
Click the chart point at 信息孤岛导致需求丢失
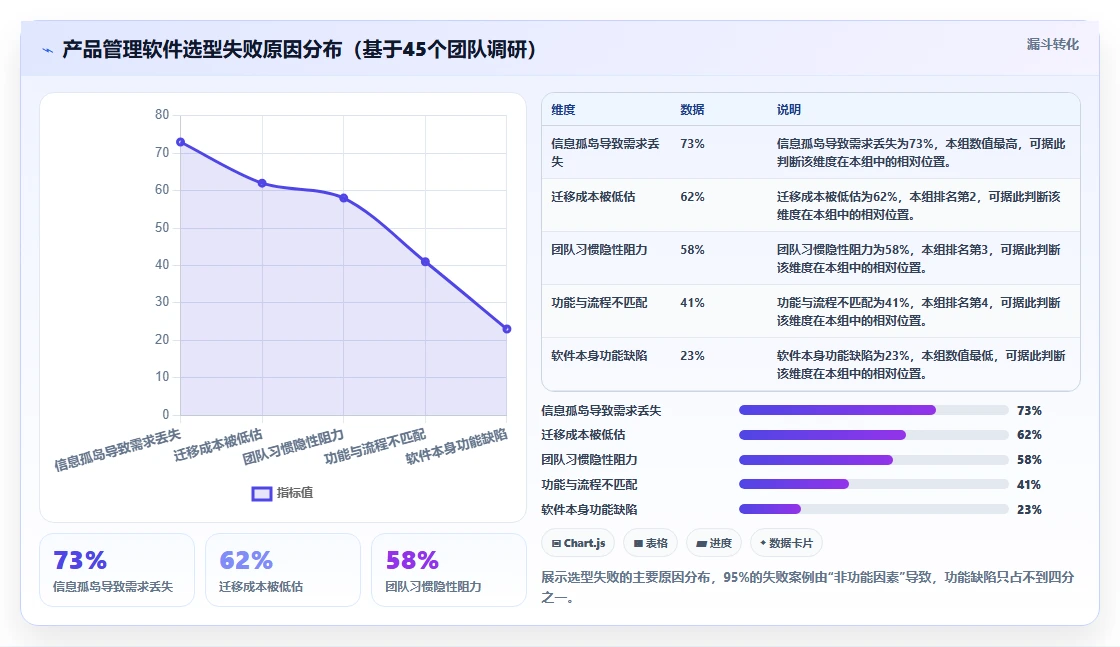coord(181,142)
